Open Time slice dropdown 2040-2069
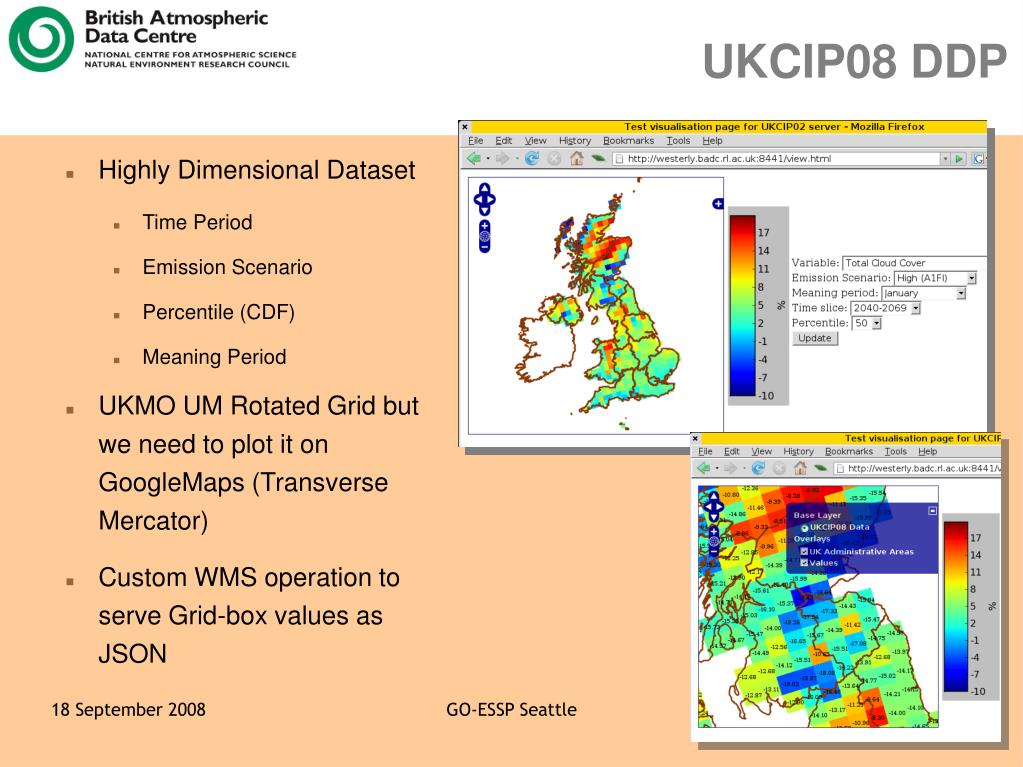1023x767 pixels. tap(885, 308)
